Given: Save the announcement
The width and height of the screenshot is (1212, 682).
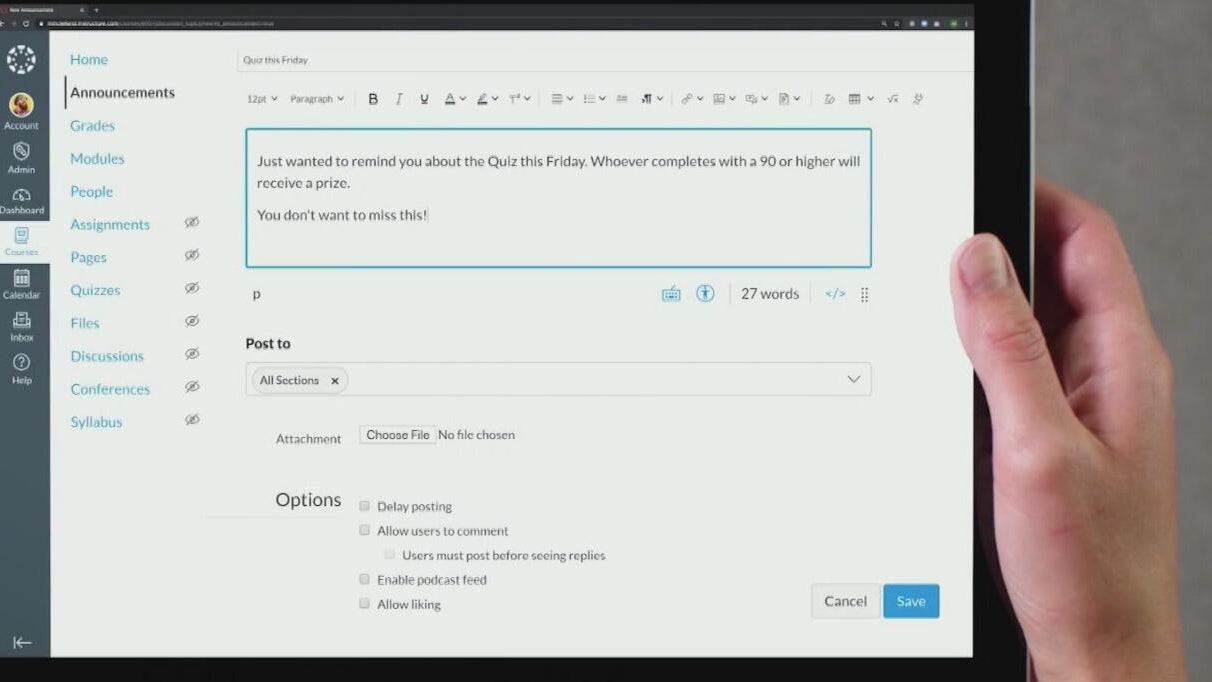Looking at the screenshot, I should (x=911, y=601).
